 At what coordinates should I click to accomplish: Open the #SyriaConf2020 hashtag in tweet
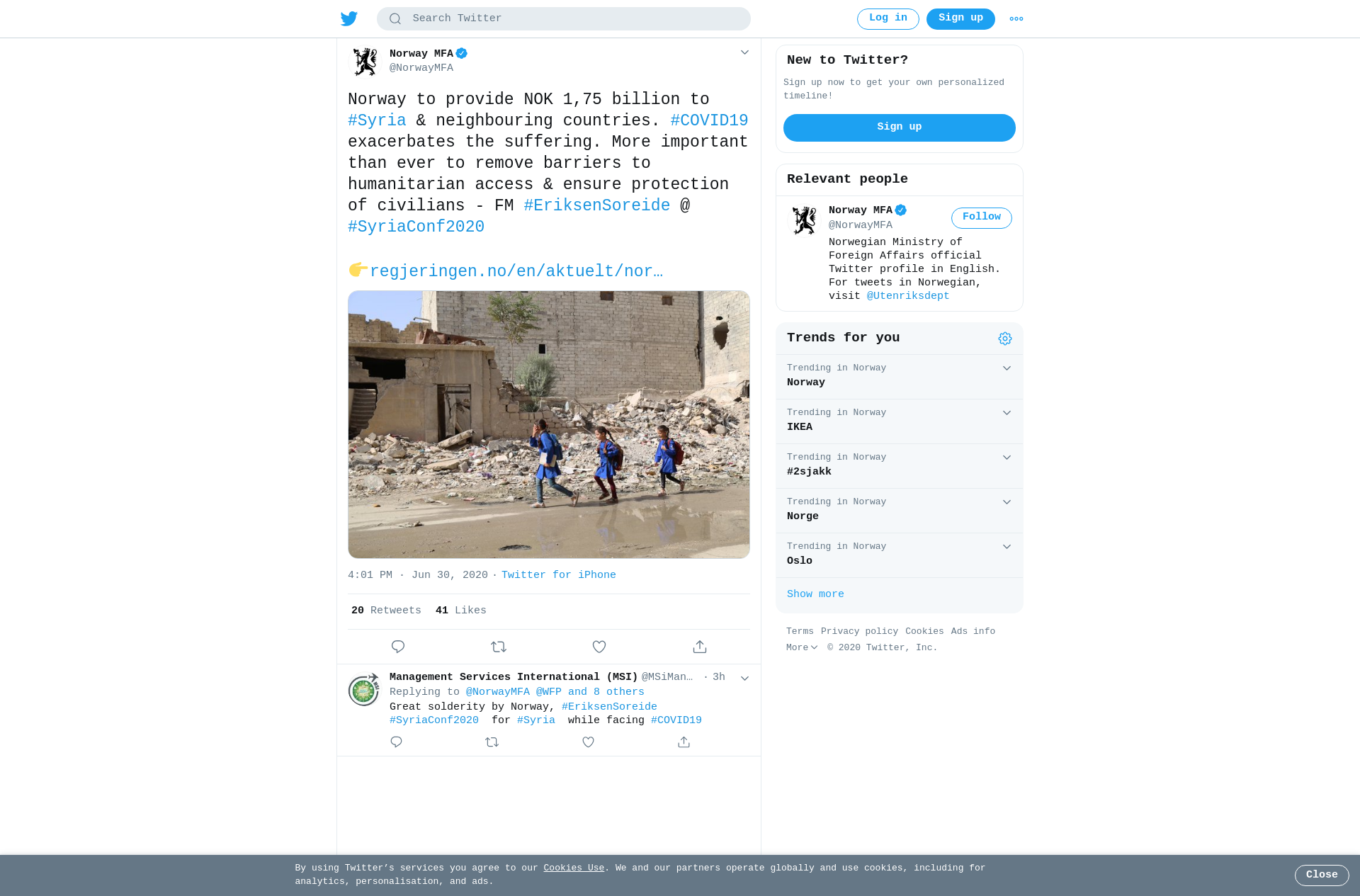[416, 227]
